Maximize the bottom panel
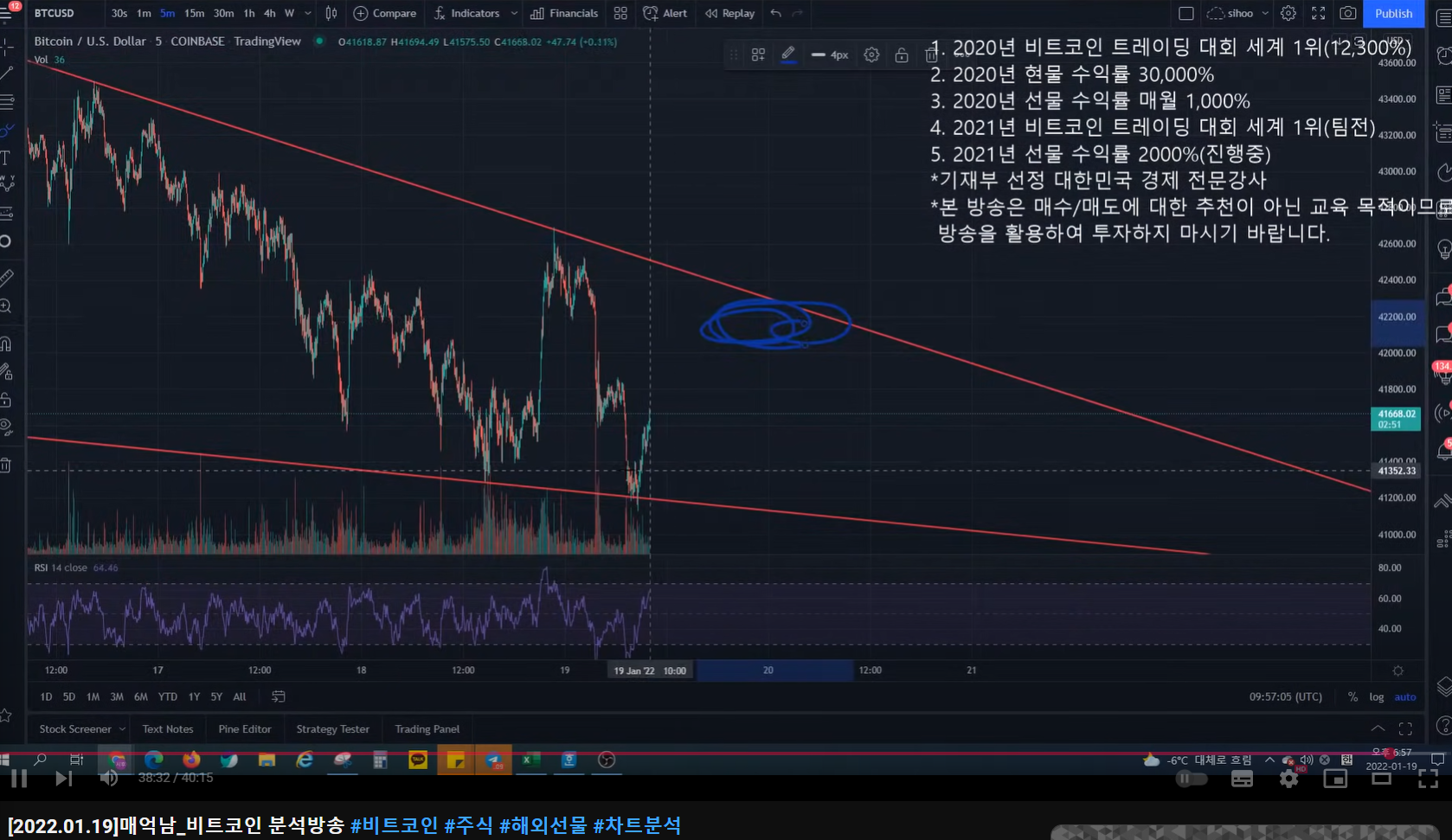Viewport: 1452px width, 840px height. [1405, 728]
